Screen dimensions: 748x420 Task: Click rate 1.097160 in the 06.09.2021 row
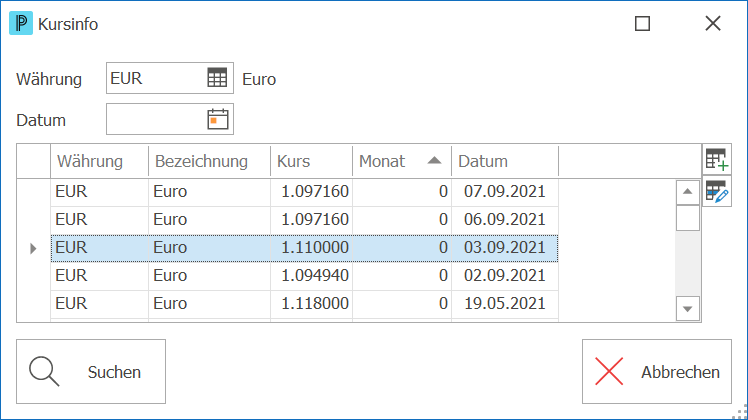click(312, 220)
